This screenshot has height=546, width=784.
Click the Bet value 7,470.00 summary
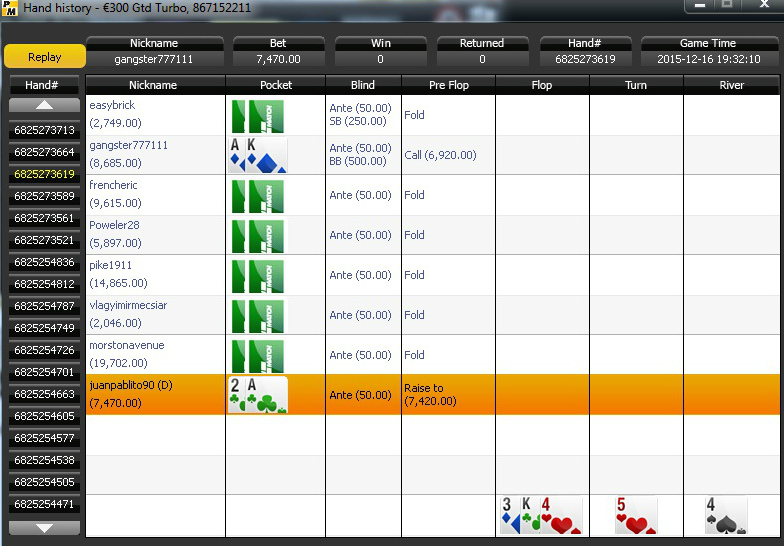pos(278,59)
